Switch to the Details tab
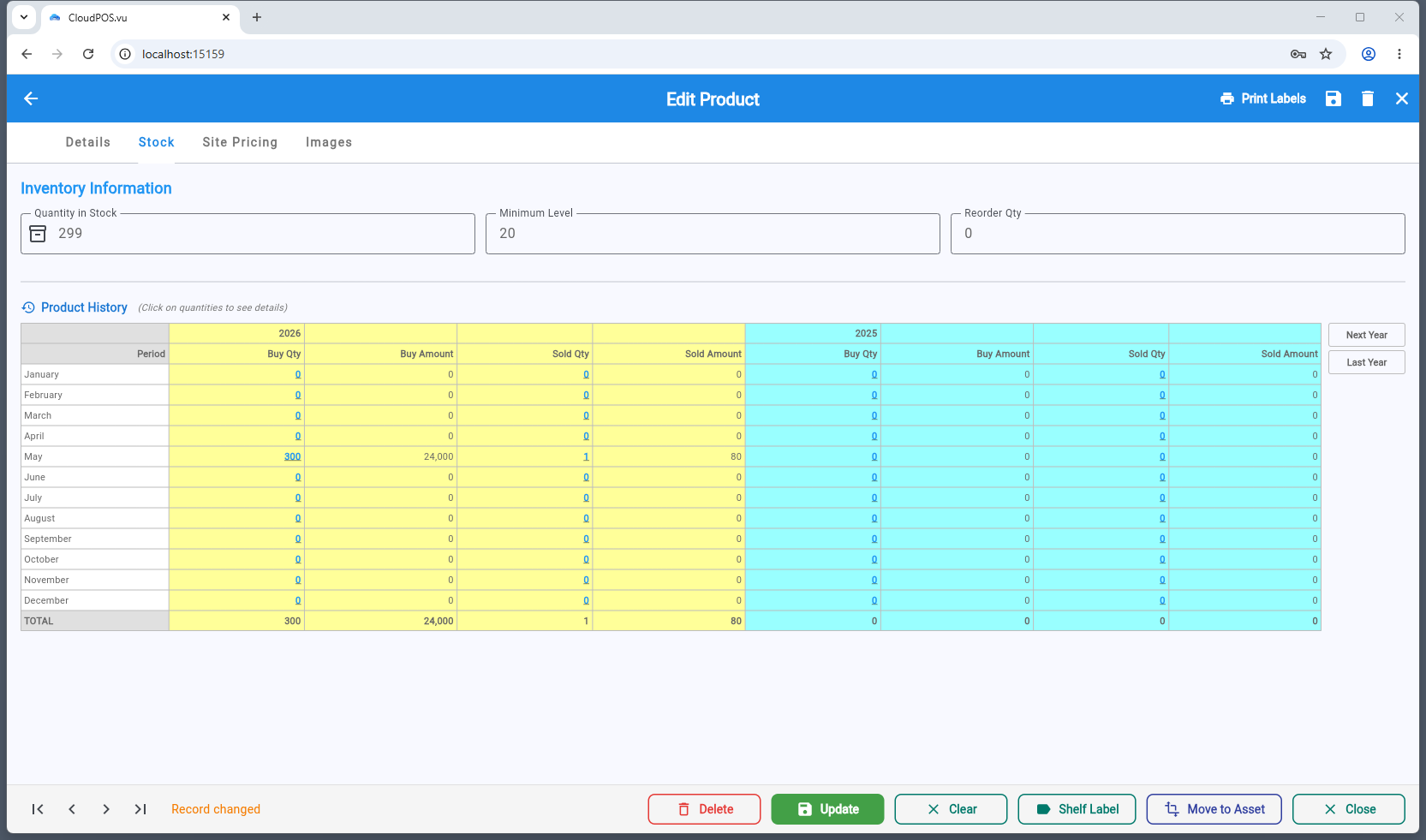The height and width of the screenshot is (840, 1426). click(x=88, y=142)
